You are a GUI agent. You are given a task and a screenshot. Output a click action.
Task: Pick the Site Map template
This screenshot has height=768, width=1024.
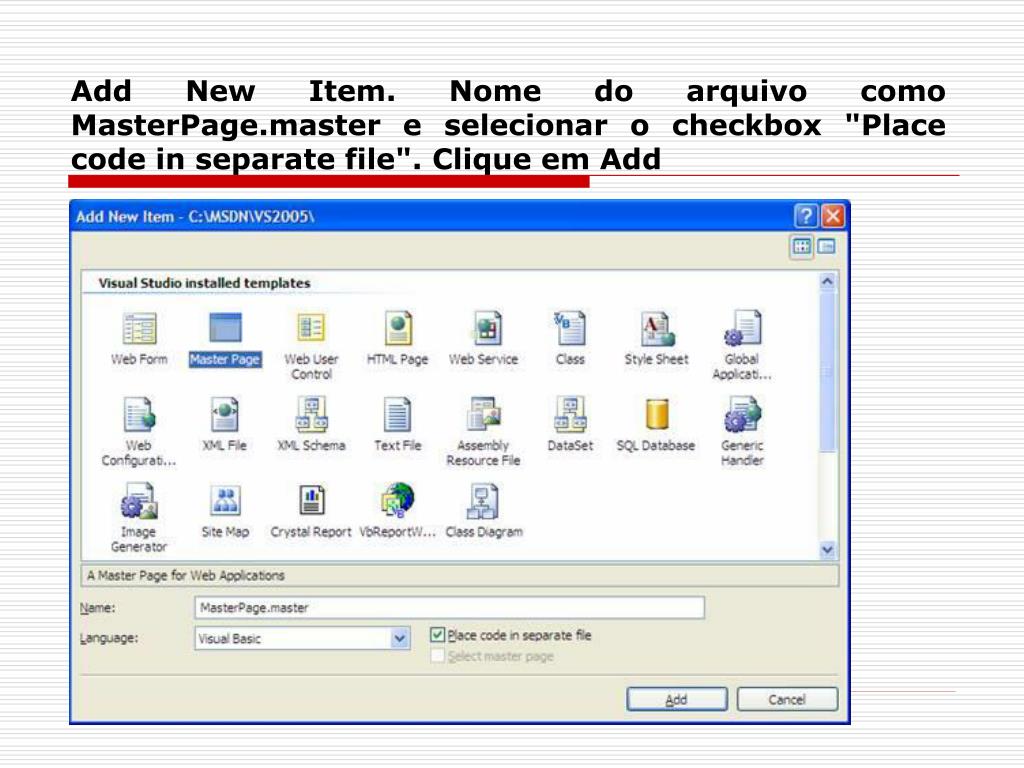point(225,502)
